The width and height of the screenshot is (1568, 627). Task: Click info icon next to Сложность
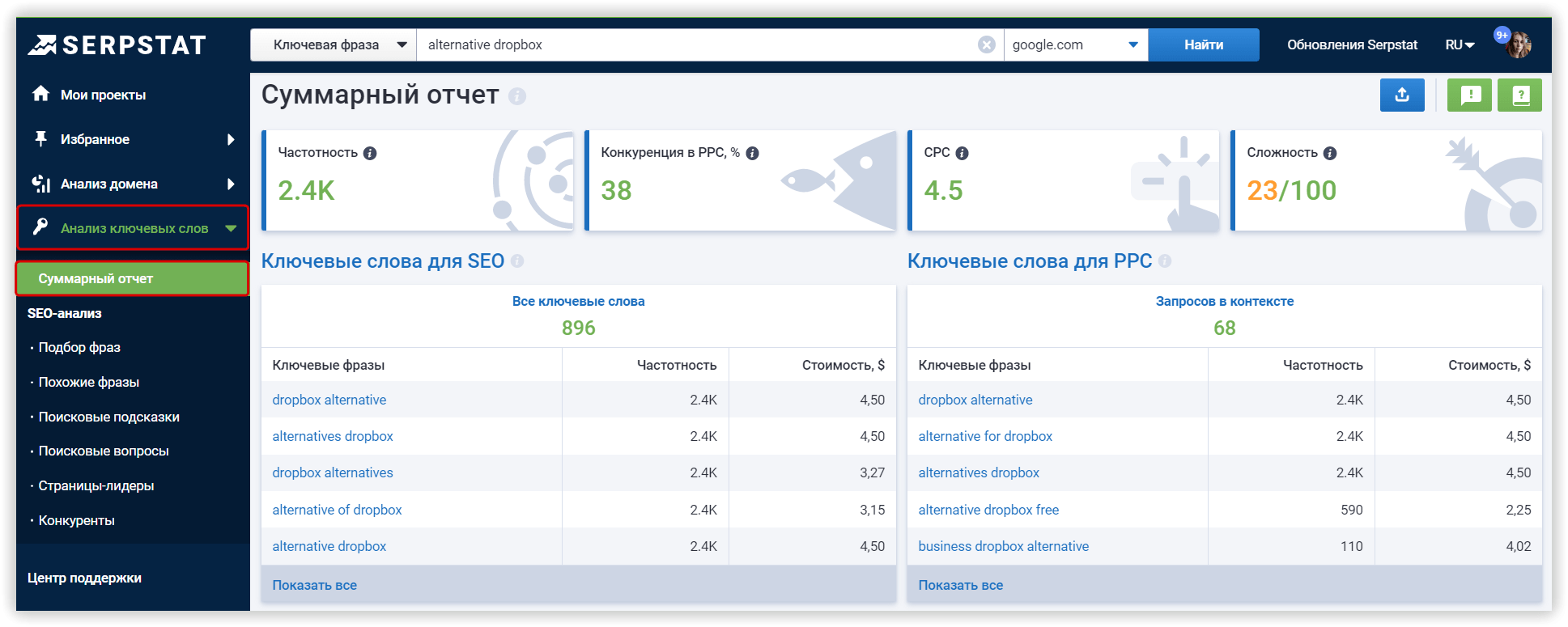pyautogui.click(x=1329, y=153)
